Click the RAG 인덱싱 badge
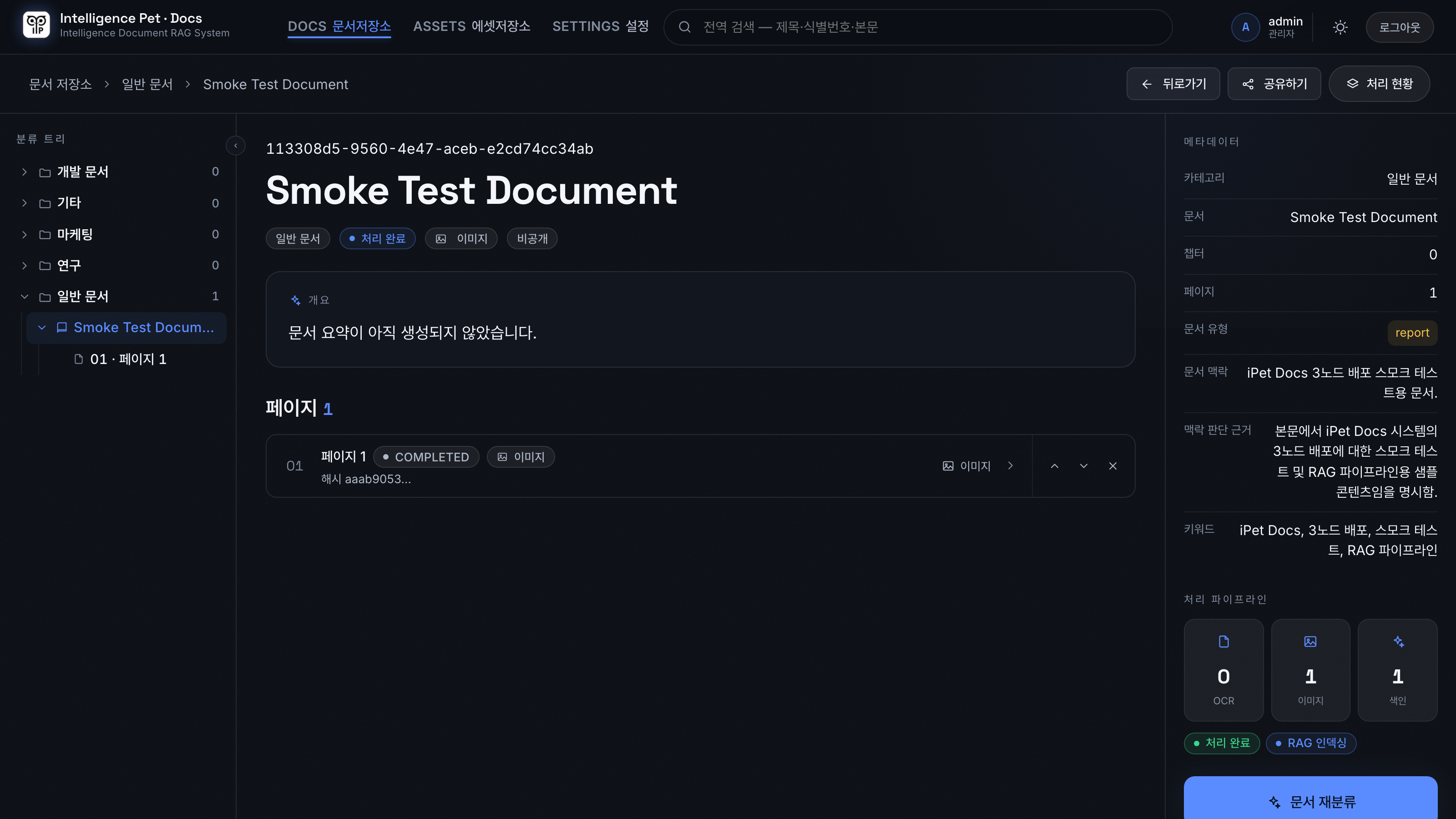This screenshot has width=1456, height=819. pyautogui.click(x=1311, y=743)
